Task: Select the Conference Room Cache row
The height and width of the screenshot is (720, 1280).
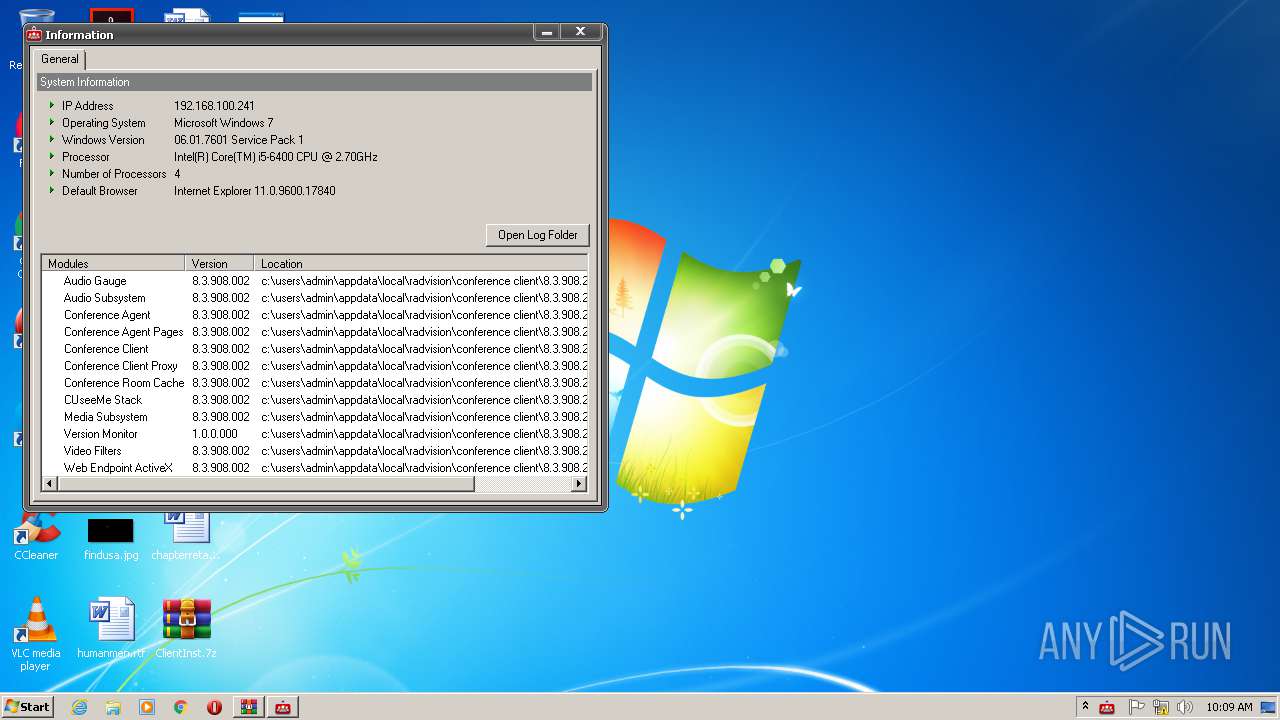Action: [x=314, y=383]
